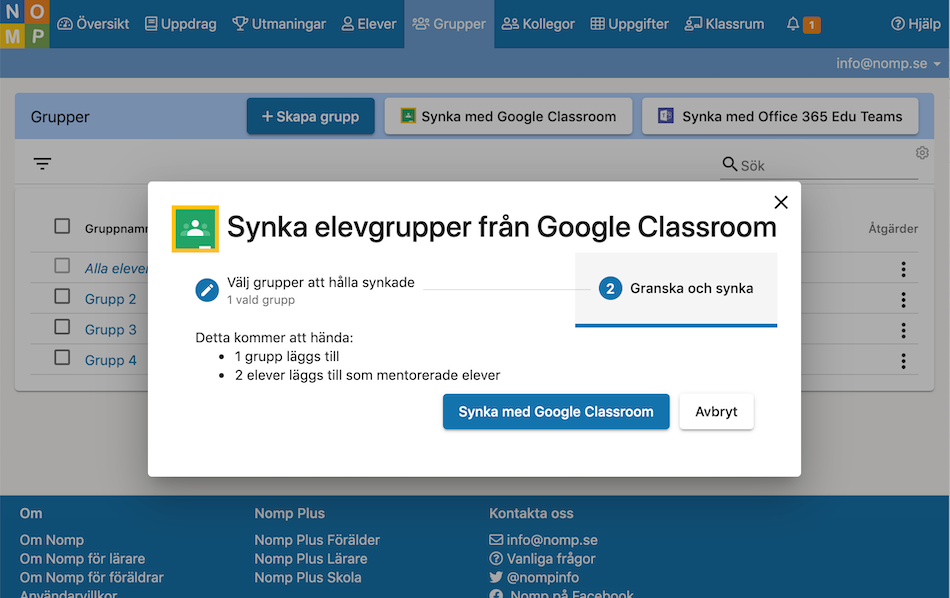
Task: Open Om Nomp för lärare link
Action: pos(82,559)
